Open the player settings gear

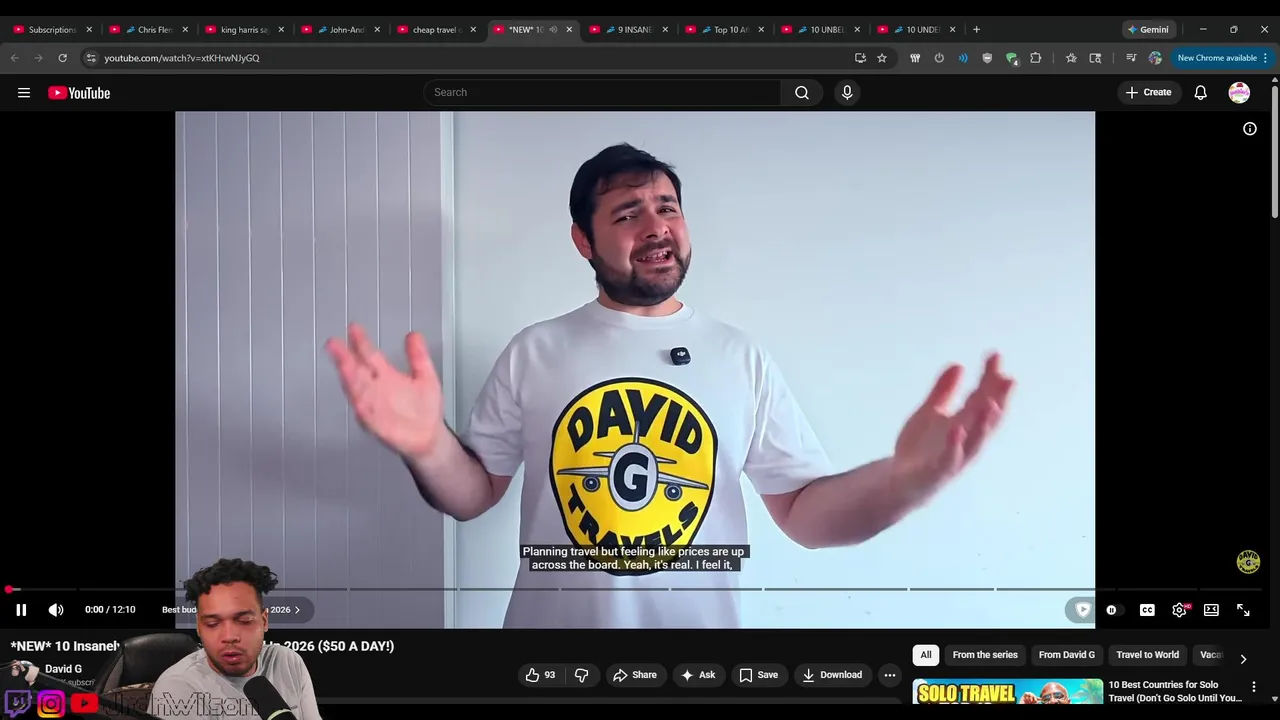tap(1179, 610)
